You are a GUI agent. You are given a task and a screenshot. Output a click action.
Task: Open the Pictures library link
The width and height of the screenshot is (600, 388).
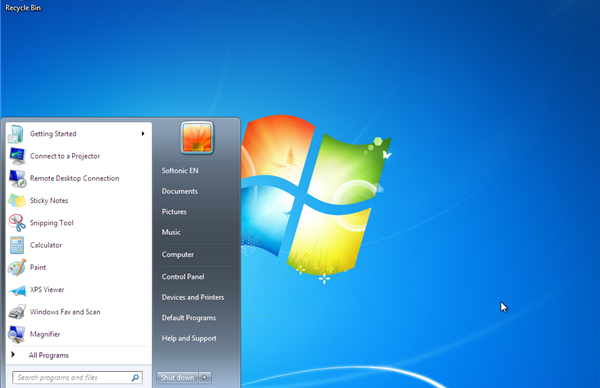tap(174, 212)
